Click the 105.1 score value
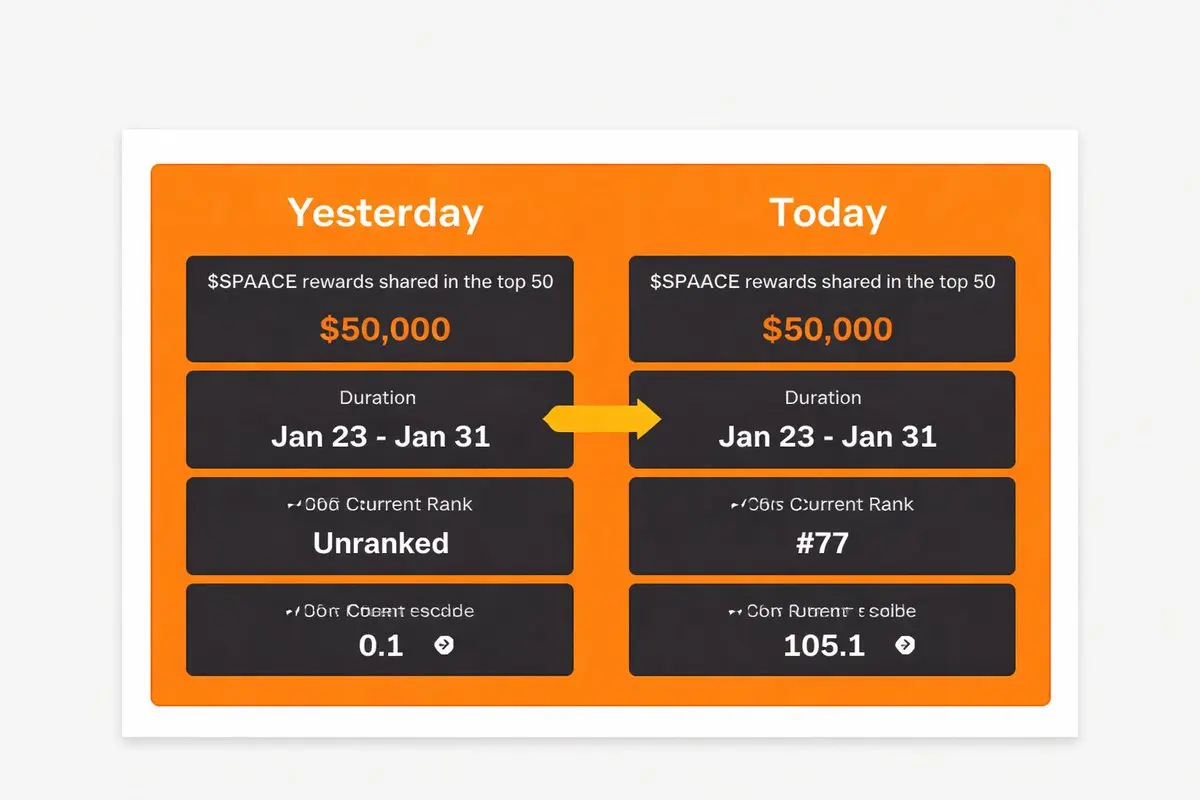 pos(824,645)
